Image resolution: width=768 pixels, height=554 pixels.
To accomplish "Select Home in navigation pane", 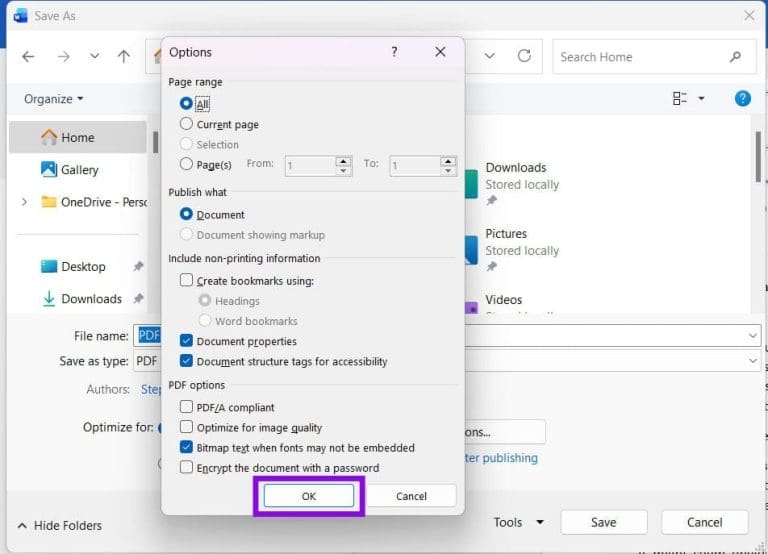I will (x=78, y=138).
